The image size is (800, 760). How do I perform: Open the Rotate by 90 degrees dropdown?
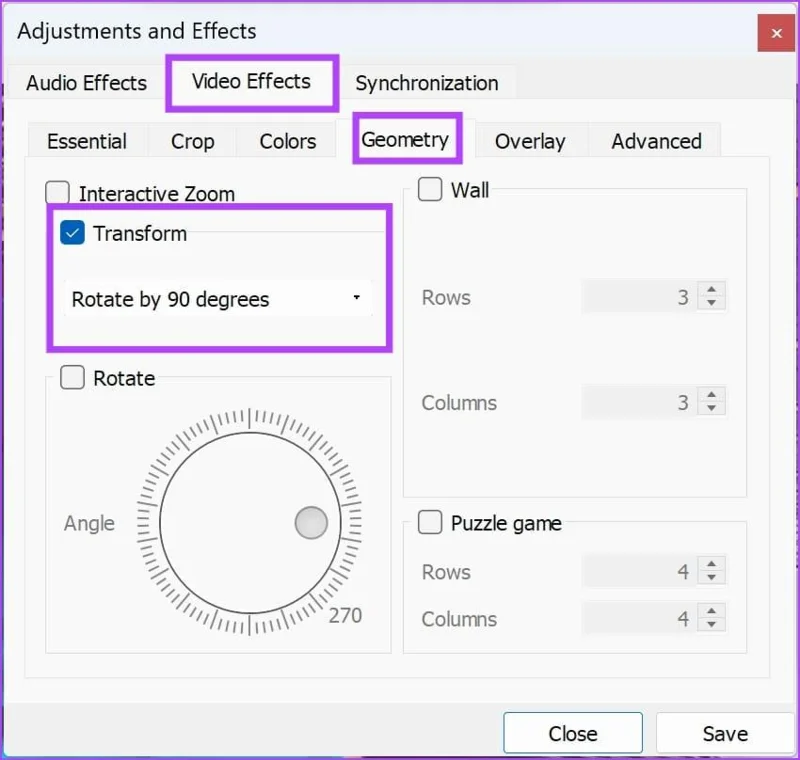click(x=218, y=299)
